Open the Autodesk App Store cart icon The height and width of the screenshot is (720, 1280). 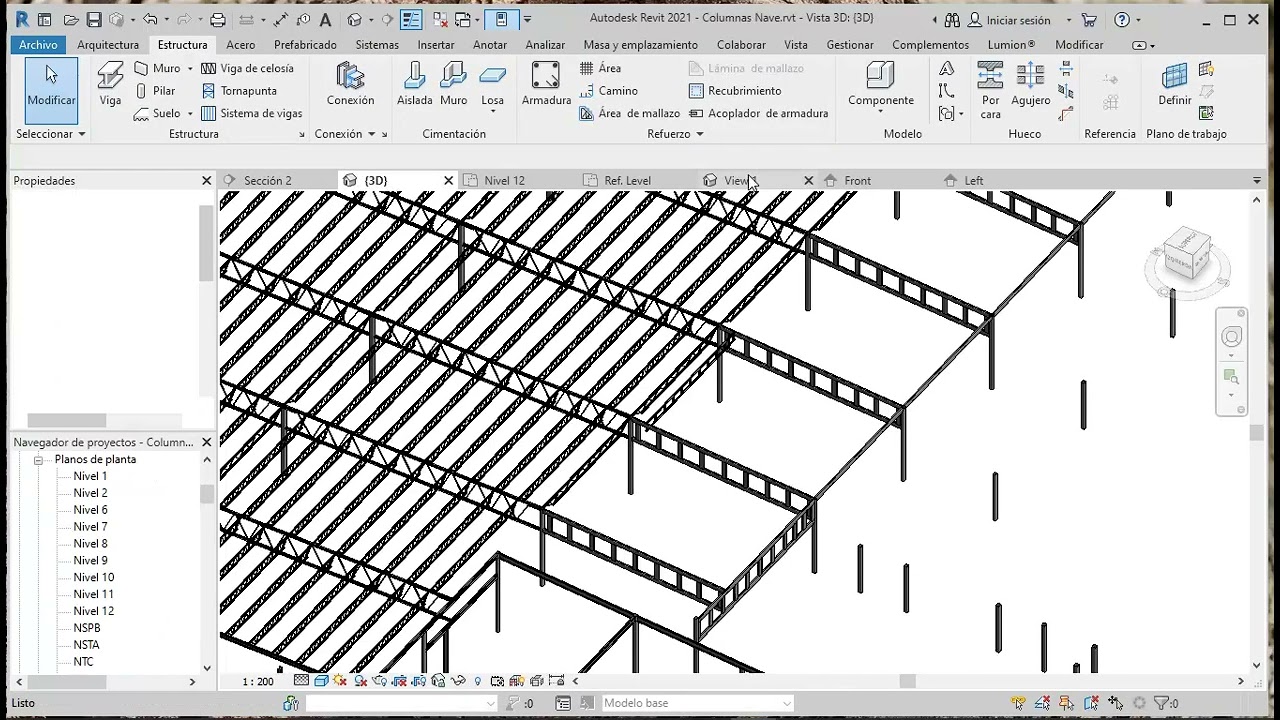(1089, 20)
